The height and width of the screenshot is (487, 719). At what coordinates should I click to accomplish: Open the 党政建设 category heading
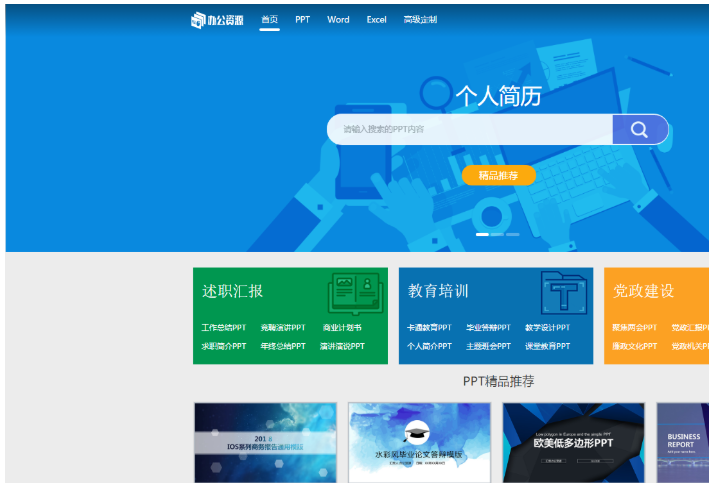(643, 291)
